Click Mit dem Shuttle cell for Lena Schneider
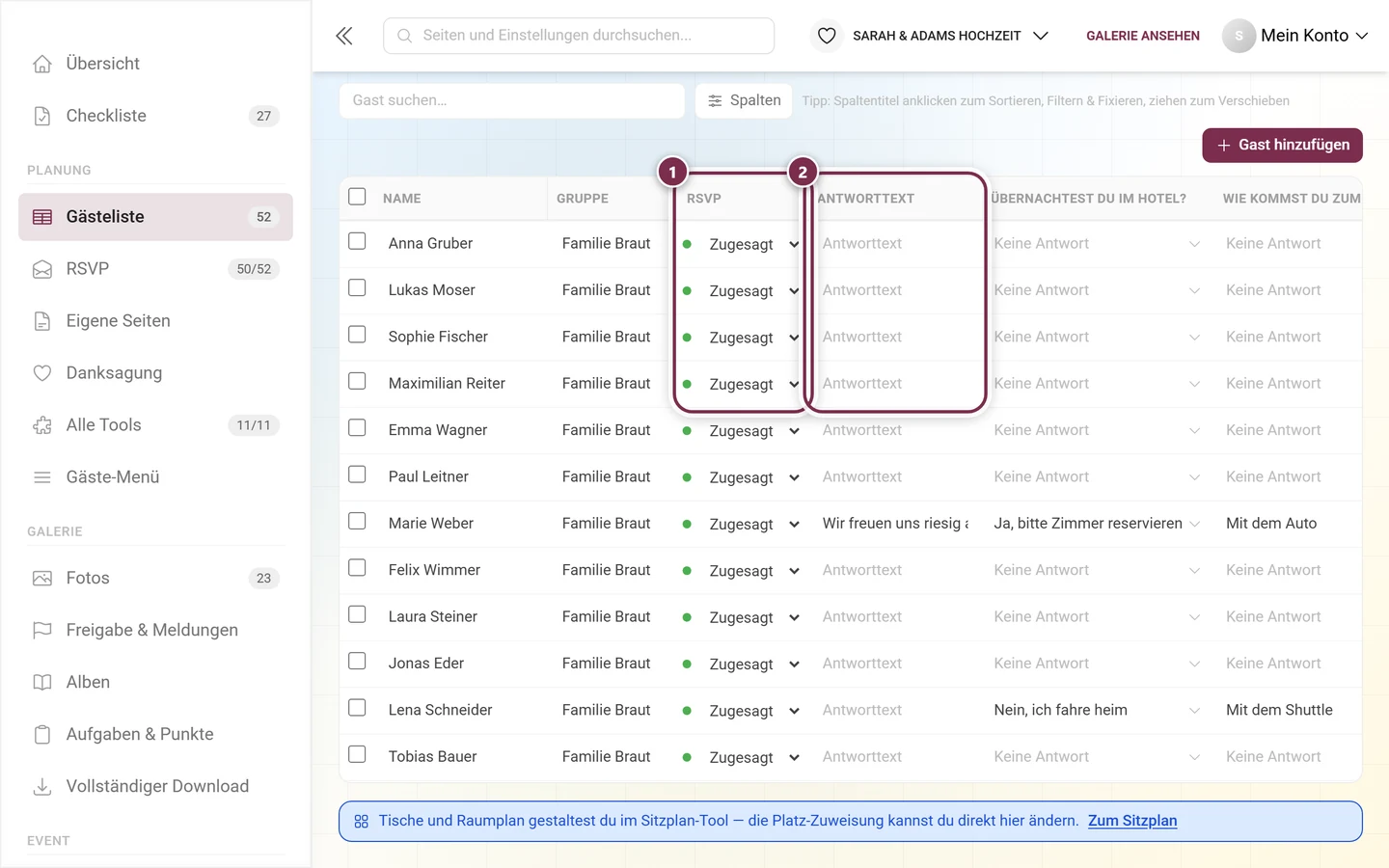 [x=1279, y=710]
